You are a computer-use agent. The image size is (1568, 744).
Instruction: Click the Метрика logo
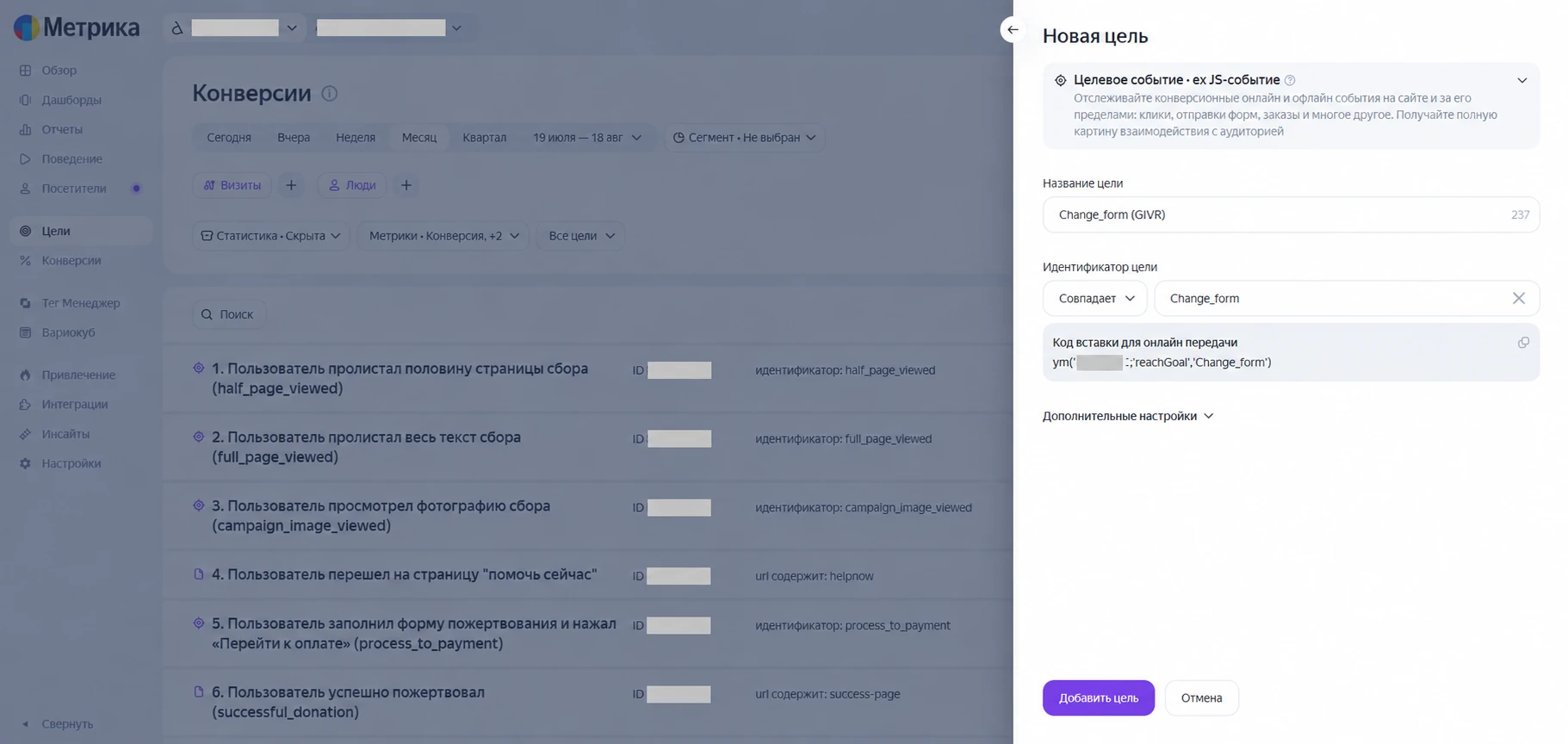tap(77, 28)
